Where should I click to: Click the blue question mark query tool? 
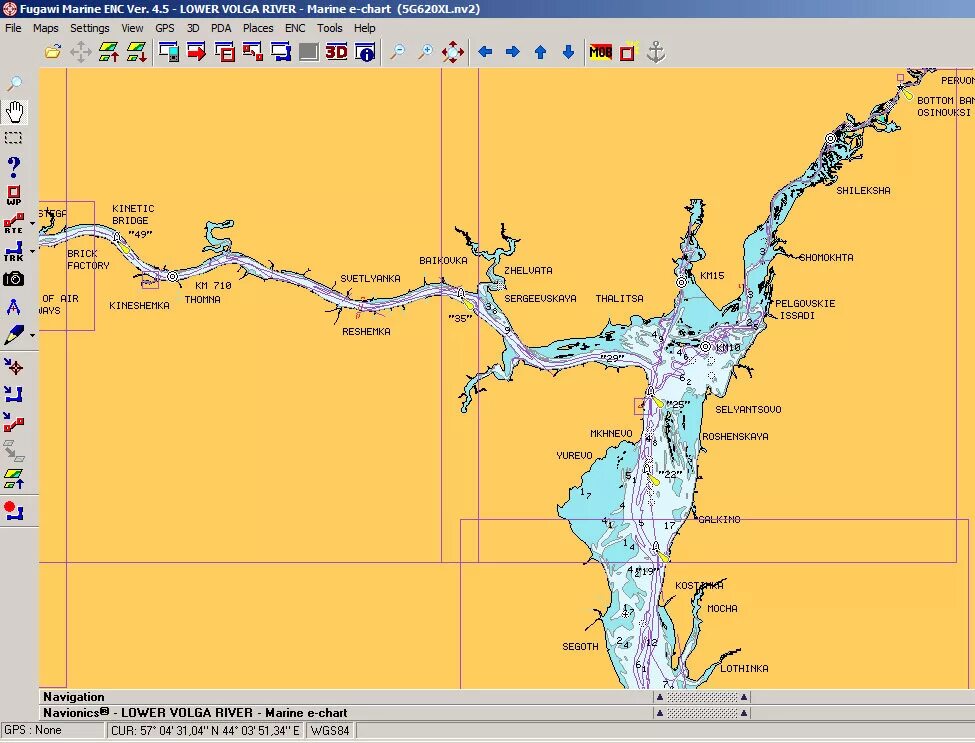point(14,167)
